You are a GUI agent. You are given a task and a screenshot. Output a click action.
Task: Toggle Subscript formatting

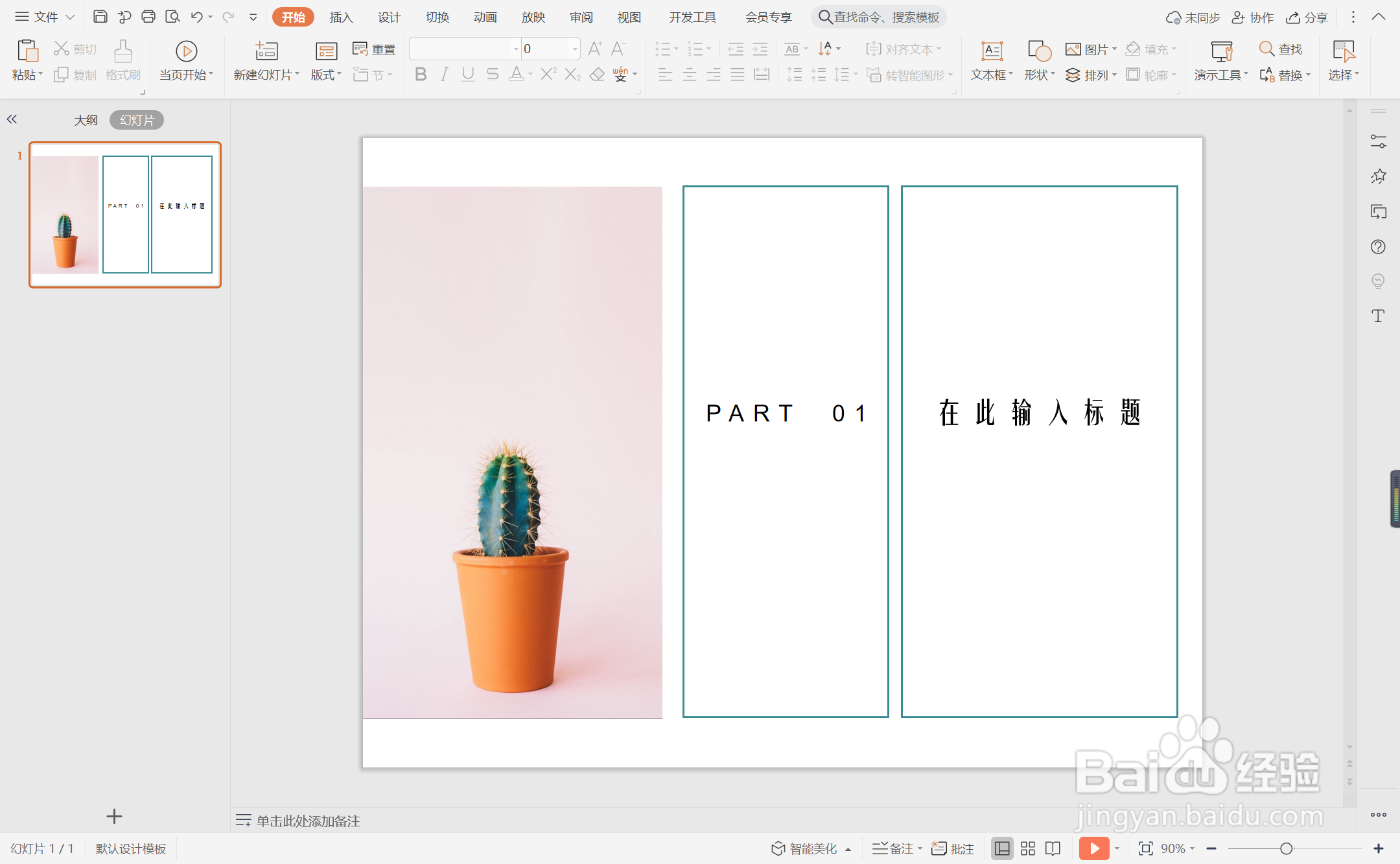572,75
